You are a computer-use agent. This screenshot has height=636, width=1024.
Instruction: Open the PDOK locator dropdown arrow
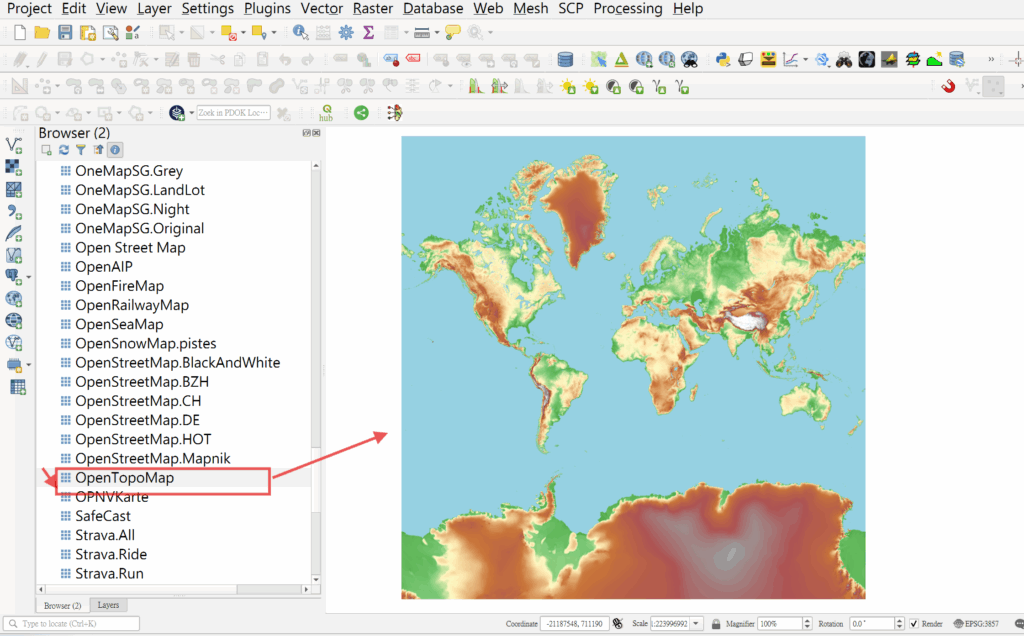(191, 114)
